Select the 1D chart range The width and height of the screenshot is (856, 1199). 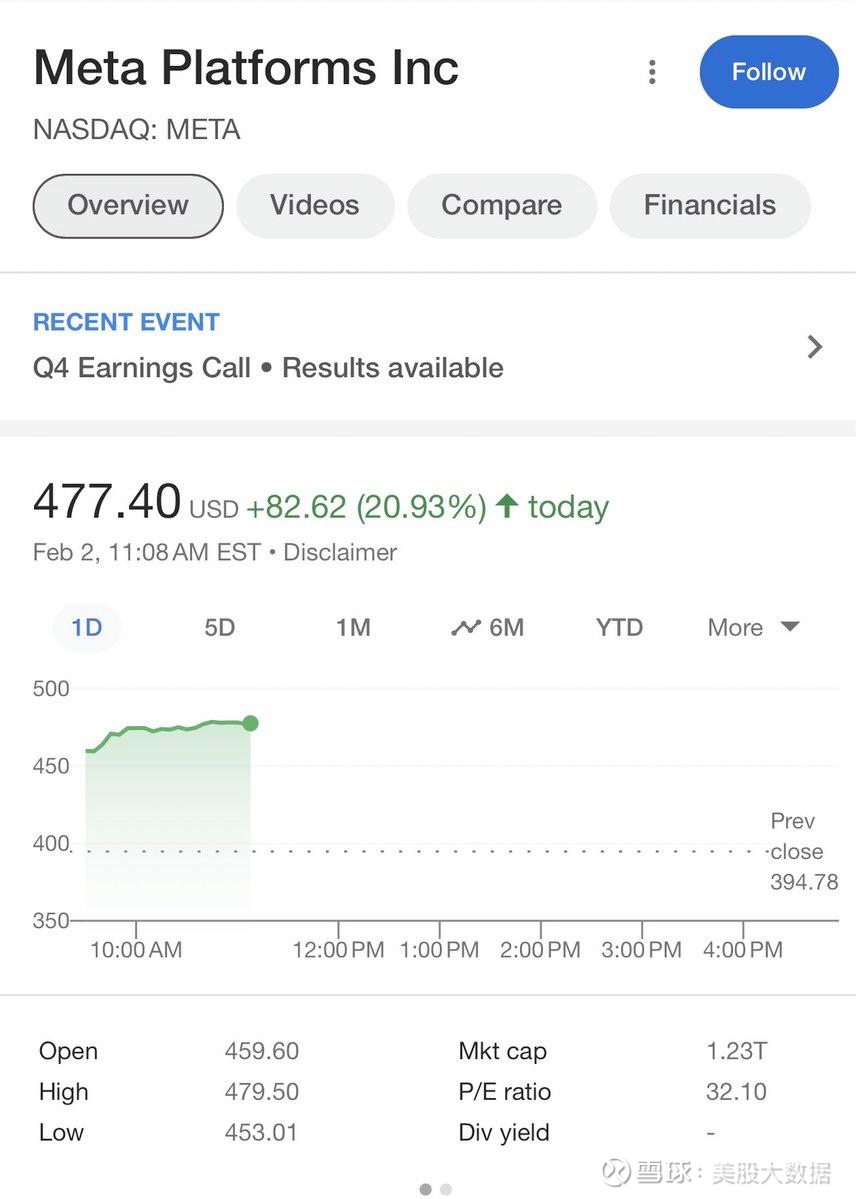(x=86, y=628)
